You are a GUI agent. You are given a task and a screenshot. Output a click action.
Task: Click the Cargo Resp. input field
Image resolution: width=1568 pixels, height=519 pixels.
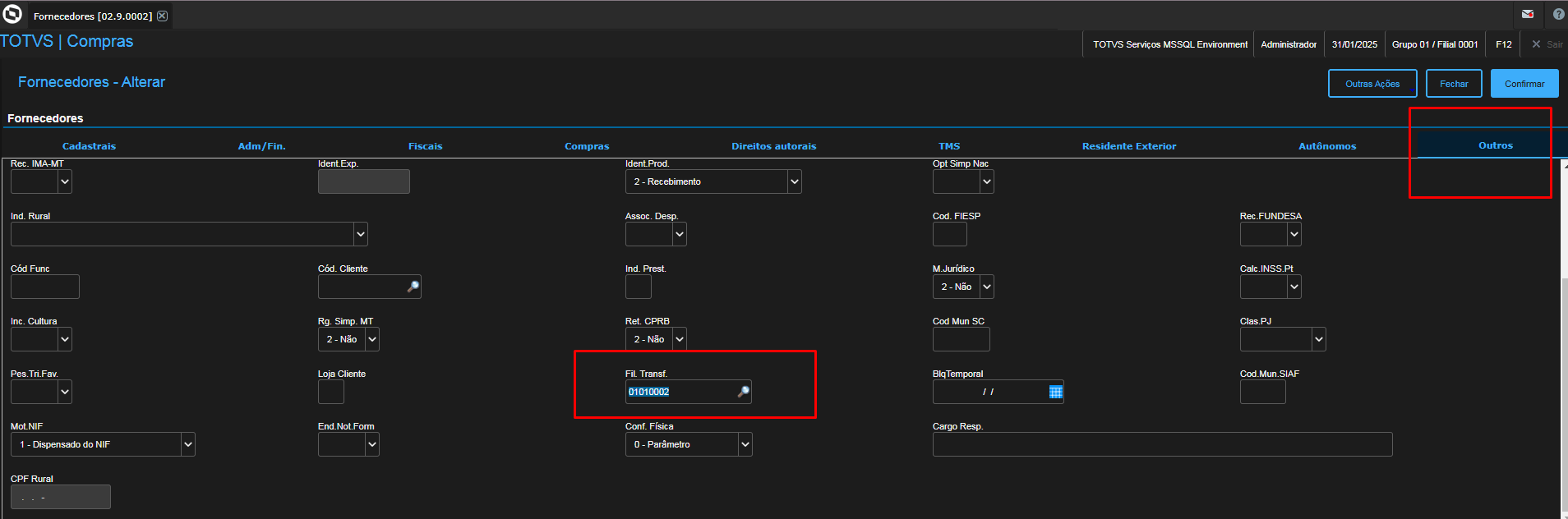(1163, 444)
